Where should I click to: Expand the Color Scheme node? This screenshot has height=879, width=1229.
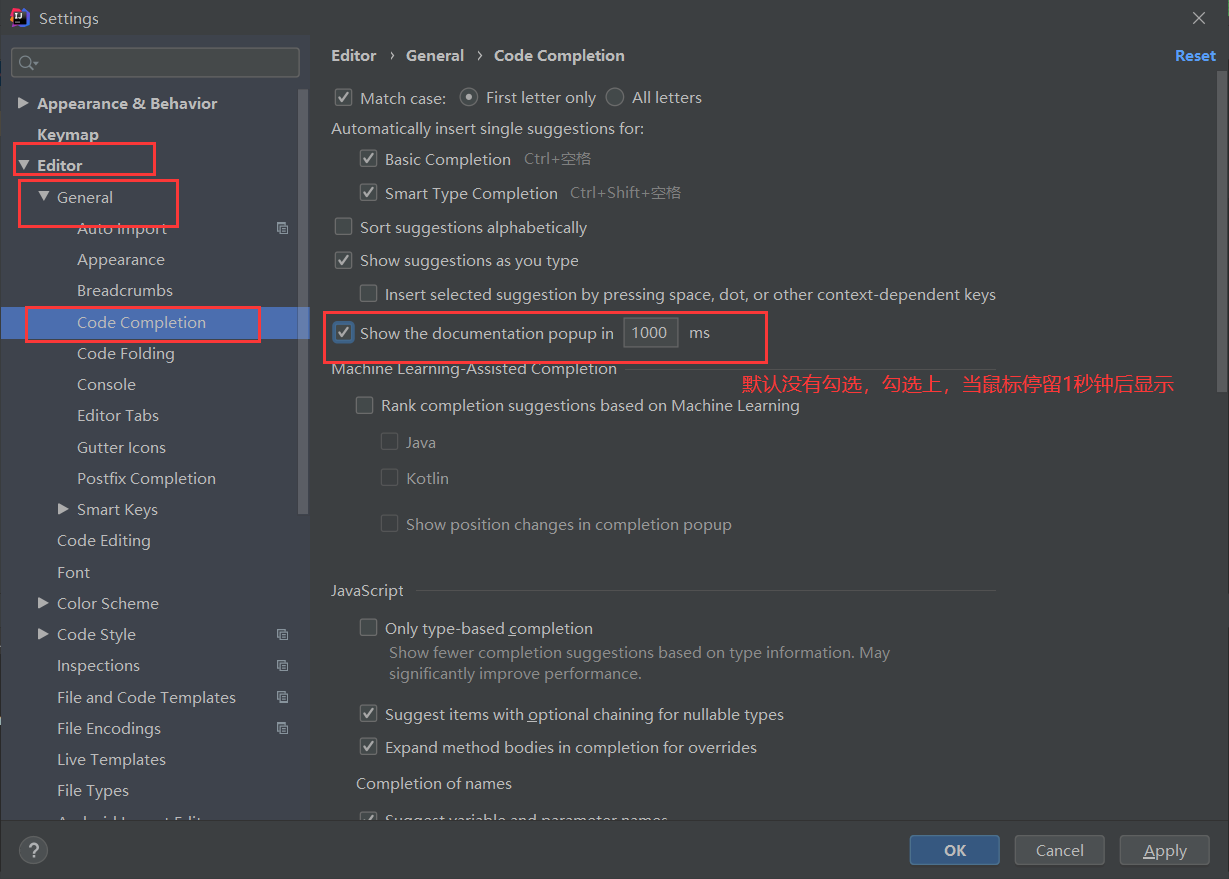click(x=43, y=603)
